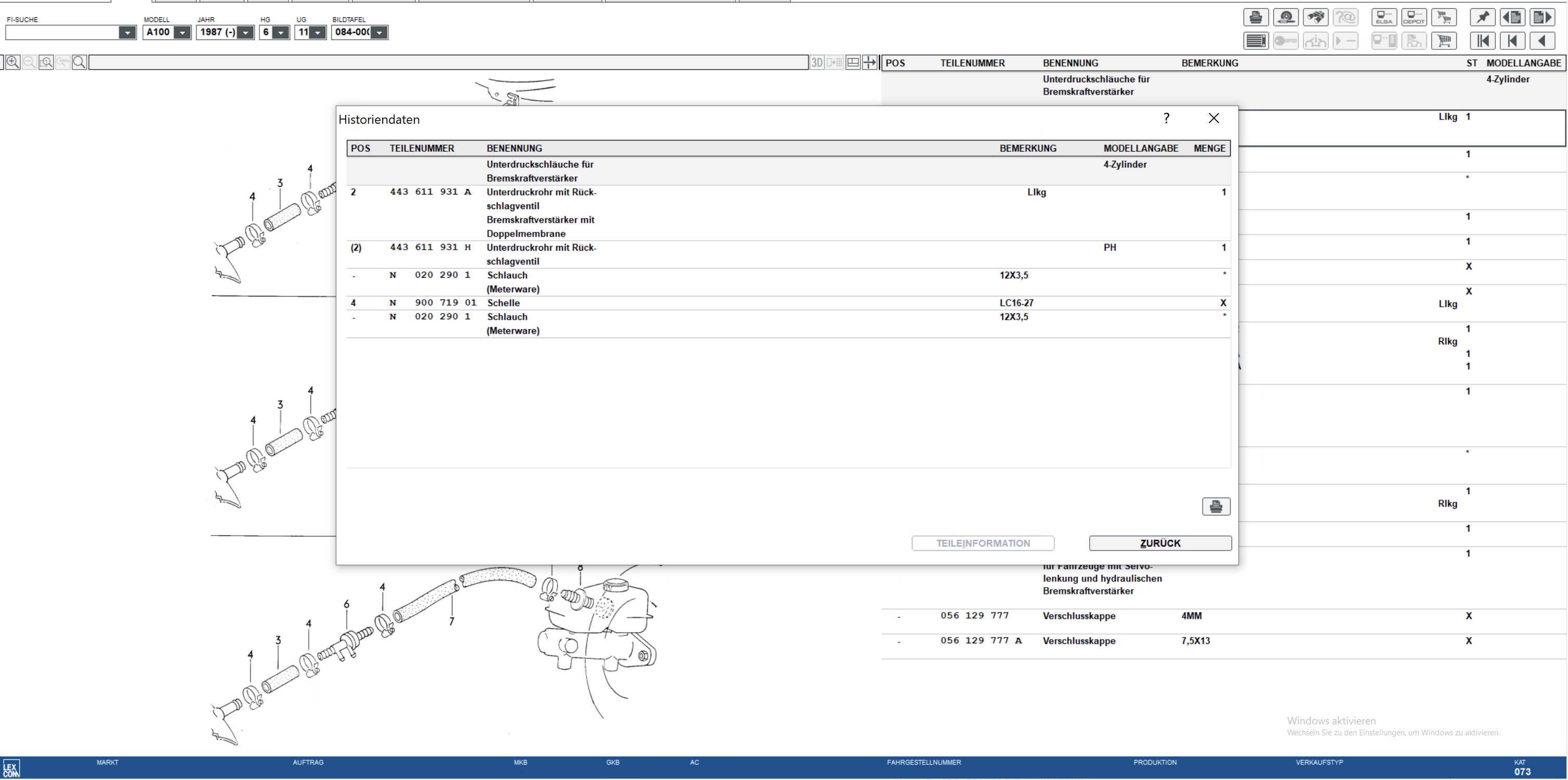Viewport: 1568px width, 780px height.
Task: Jump to first page arrow icon
Action: 1482,42
